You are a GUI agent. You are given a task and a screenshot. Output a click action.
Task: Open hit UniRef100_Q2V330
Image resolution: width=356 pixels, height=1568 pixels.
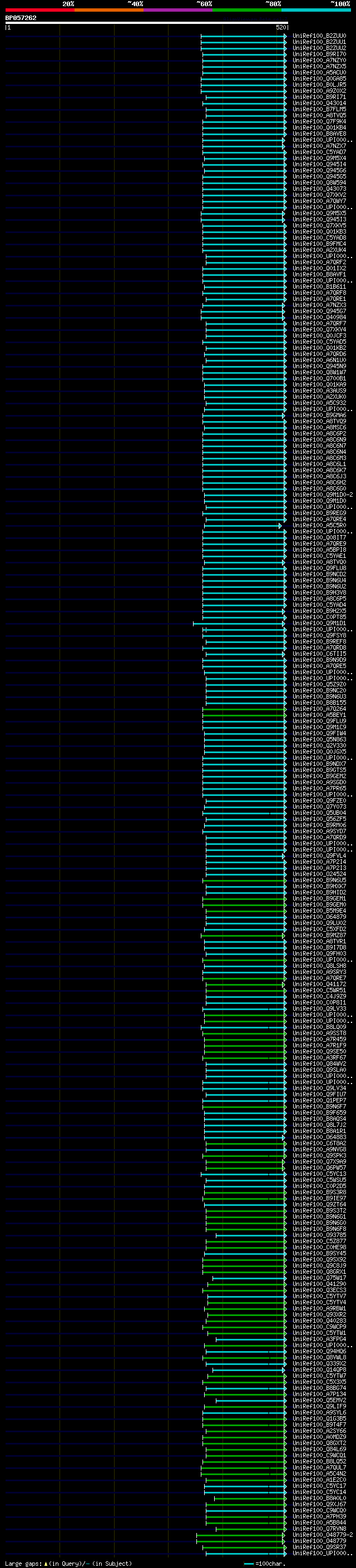click(319, 746)
